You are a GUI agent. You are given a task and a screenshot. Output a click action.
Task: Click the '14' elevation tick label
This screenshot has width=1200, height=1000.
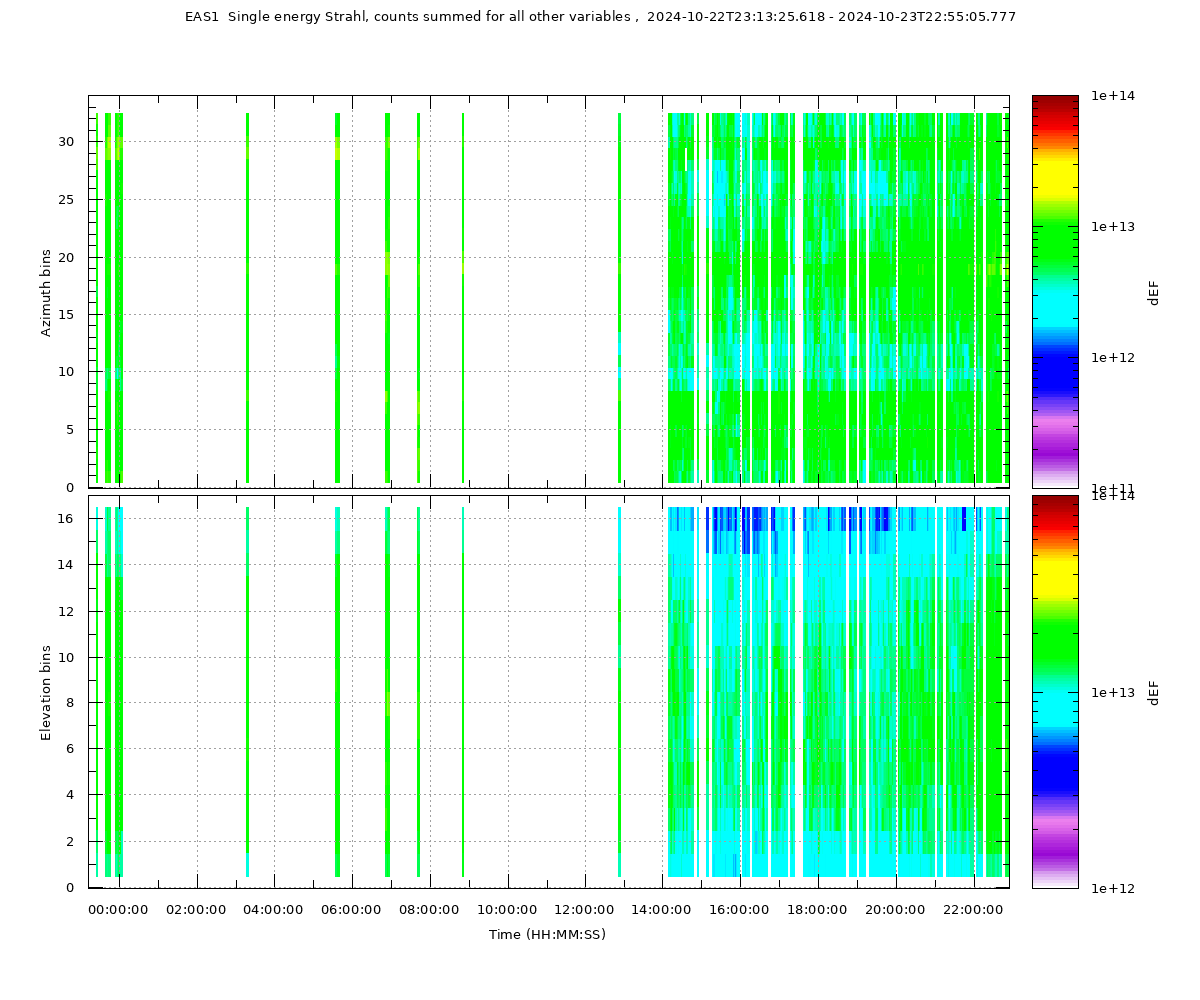[66, 564]
